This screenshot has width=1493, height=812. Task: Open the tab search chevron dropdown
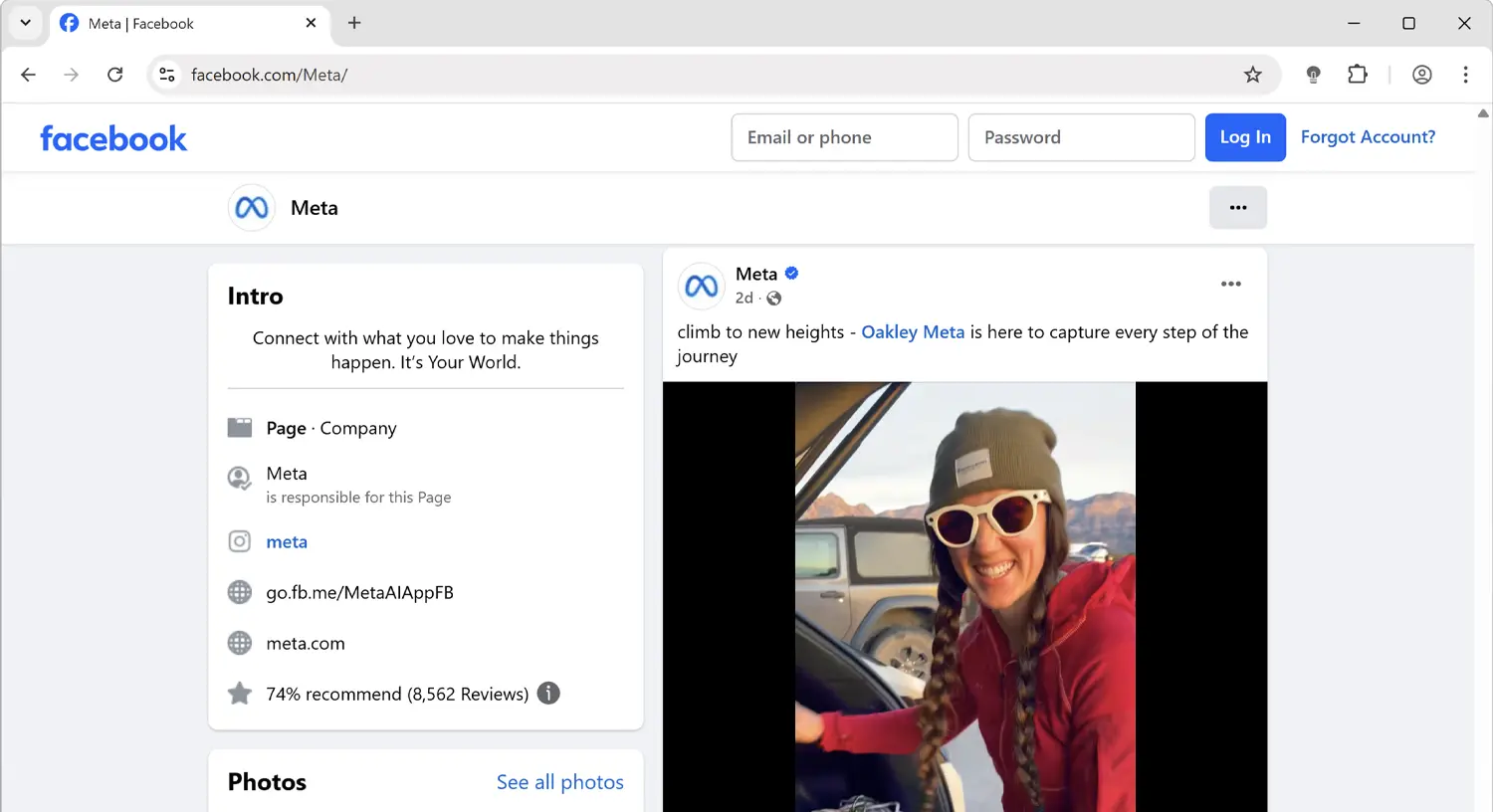click(x=25, y=22)
